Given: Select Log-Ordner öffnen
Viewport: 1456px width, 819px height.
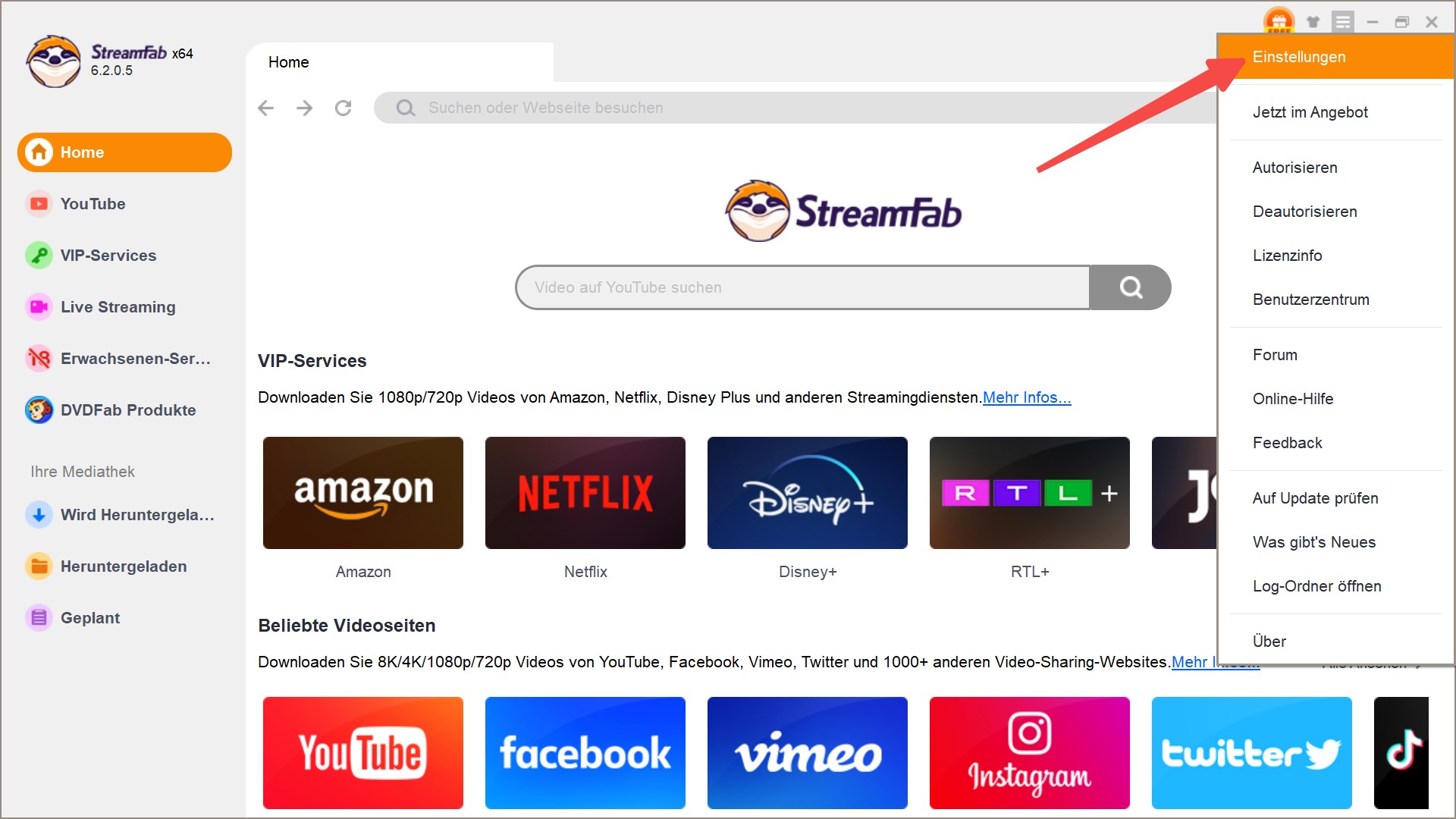Looking at the screenshot, I should (x=1336, y=586).
